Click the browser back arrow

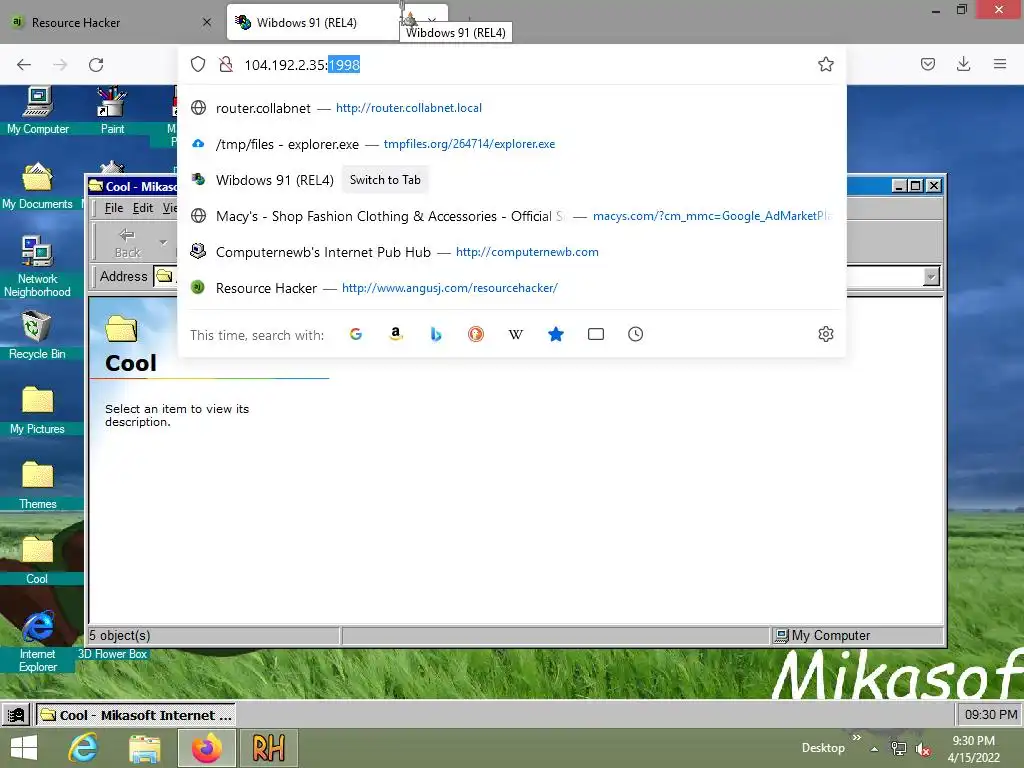(x=24, y=64)
